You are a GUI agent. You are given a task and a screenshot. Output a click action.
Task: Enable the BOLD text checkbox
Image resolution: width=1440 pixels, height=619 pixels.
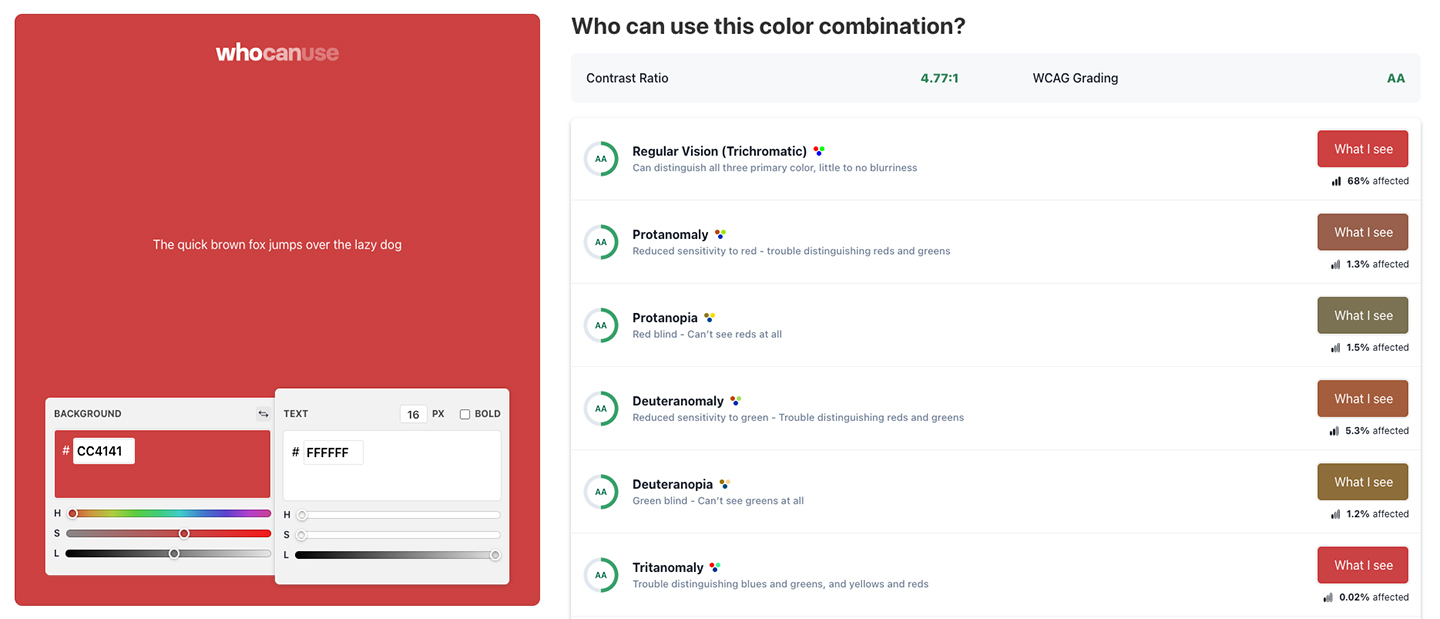(x=465, y=414)
